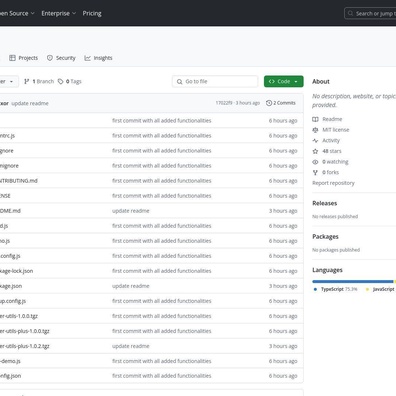Image resolution: width=396 pixels, height=396 pixels.
Task: Open first commit message in CONTRIBUTING.md row
Action: (162, 181)
